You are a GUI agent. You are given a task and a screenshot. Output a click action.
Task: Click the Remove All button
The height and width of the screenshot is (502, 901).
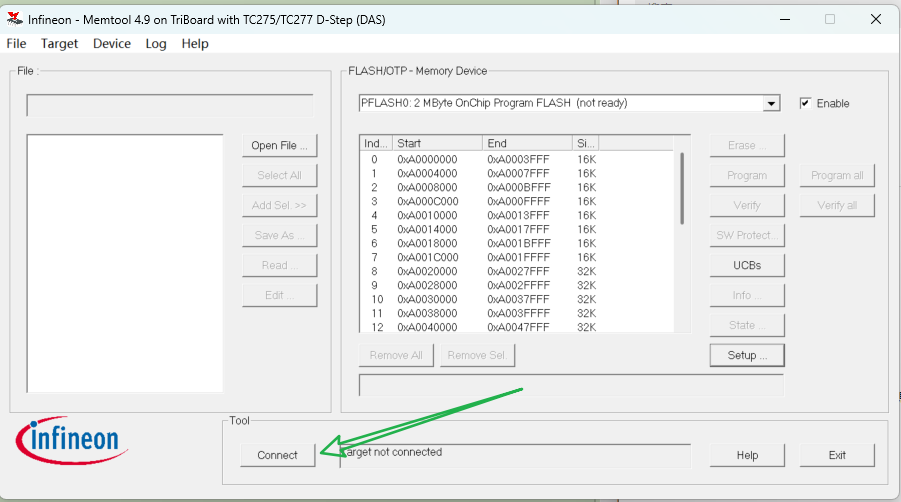[x=396, y=355]
